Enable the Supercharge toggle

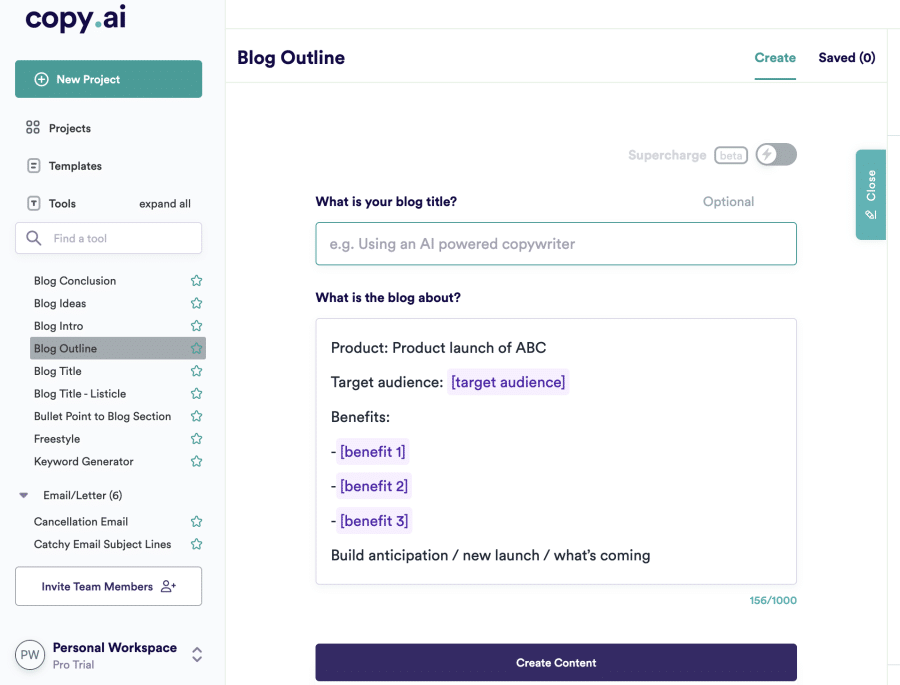(776, 154)
